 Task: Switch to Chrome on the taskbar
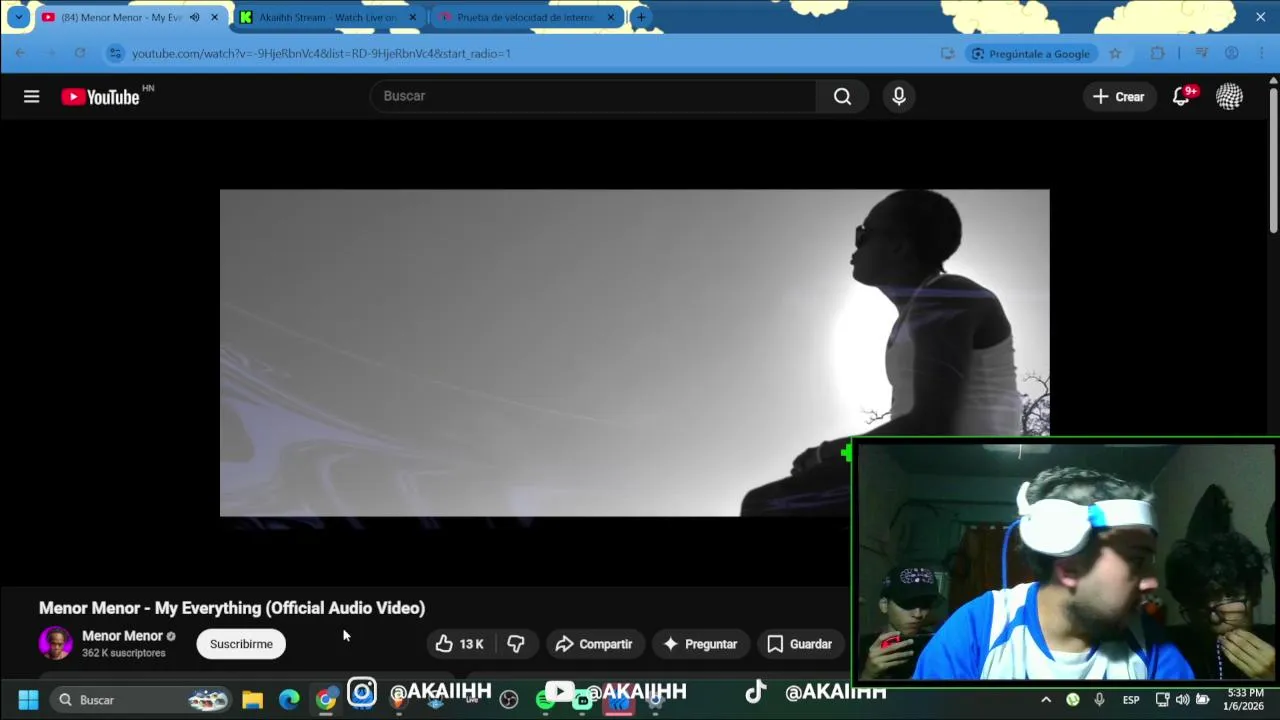326,700
